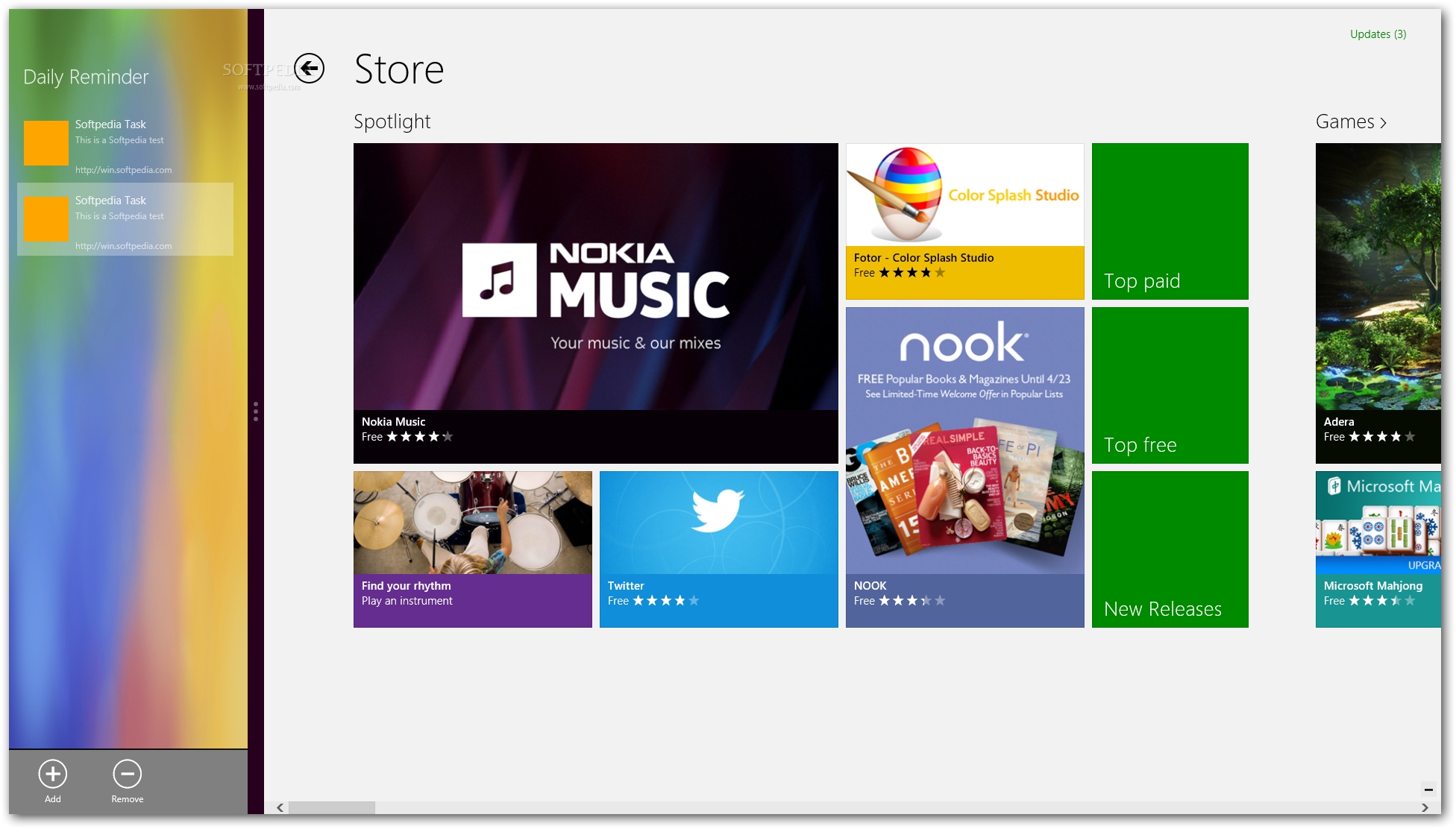Click the Add reminder plus icon
The height and width of the screenshot is (829, 1456).
53,774
